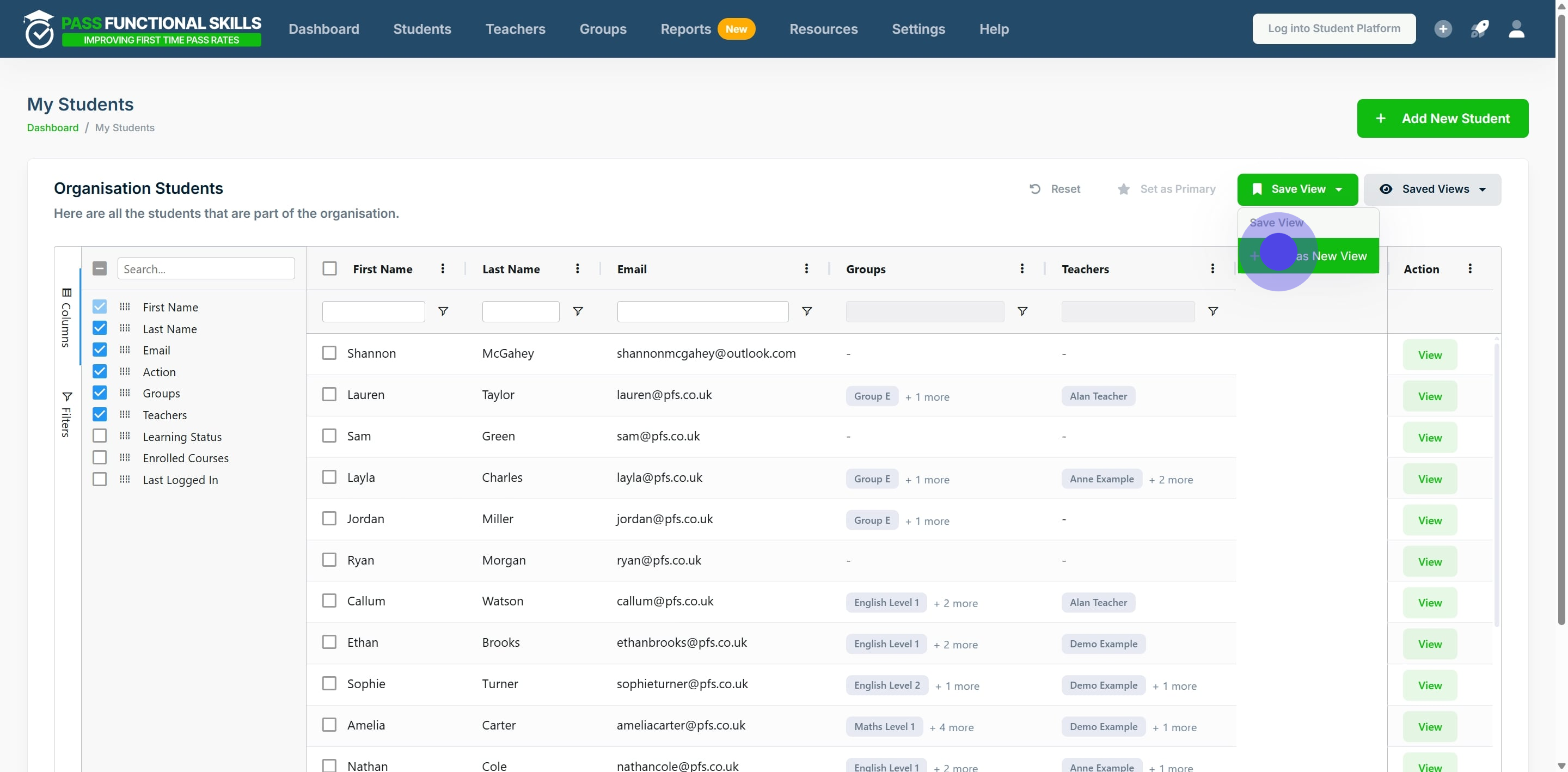
Task: Grab drag handle beside Email column item
Action: 125,350
